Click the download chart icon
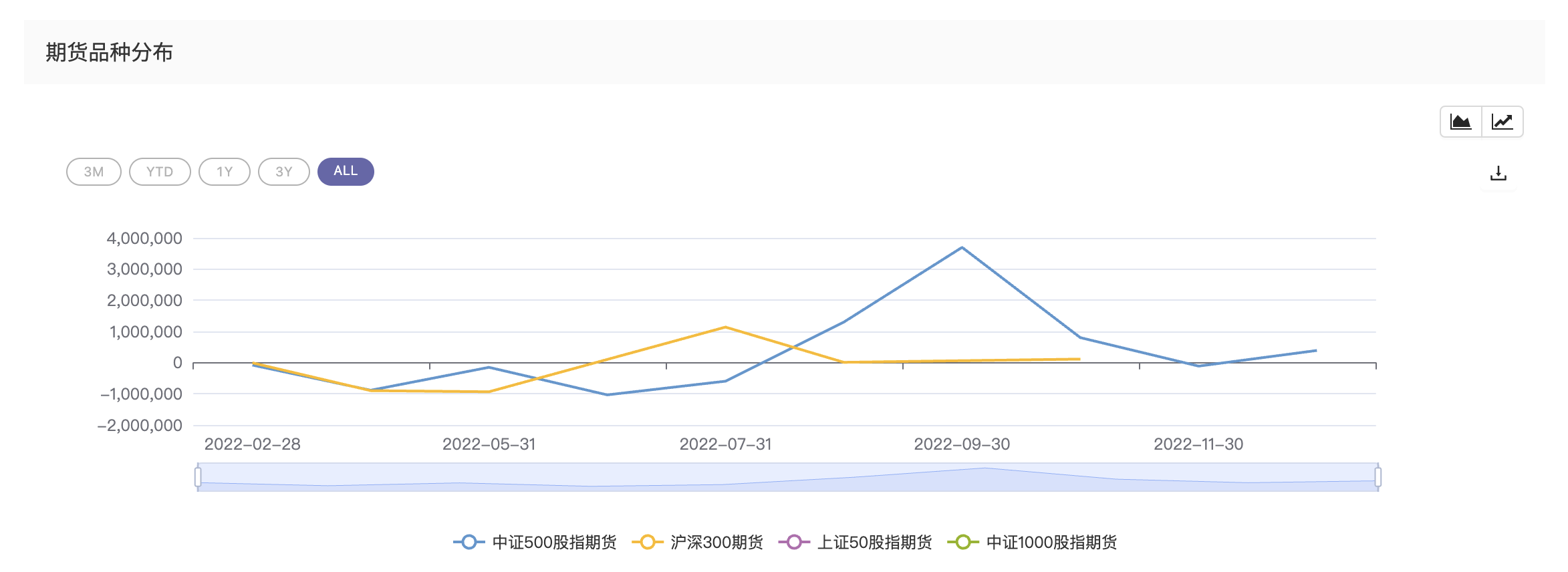Screen dimensions: 1568x572 (1498, 174)
